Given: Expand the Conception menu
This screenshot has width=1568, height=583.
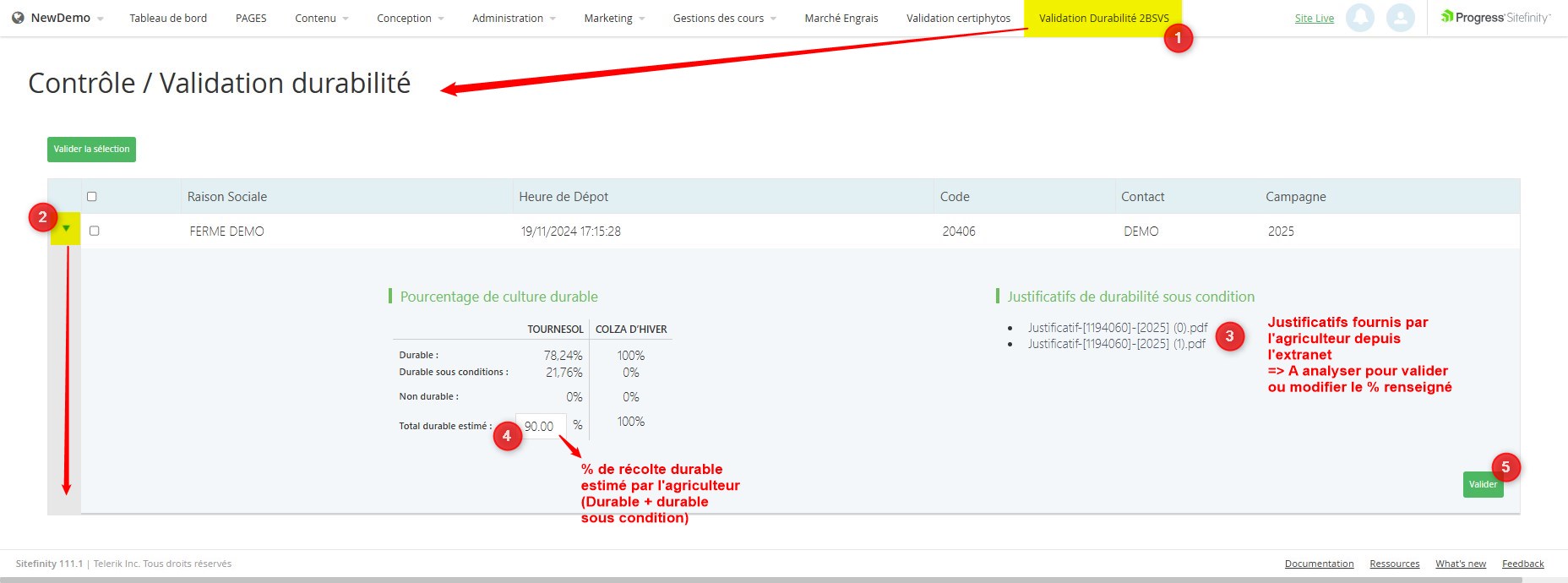Looking at the screenshot, I should tap(410, 18).
